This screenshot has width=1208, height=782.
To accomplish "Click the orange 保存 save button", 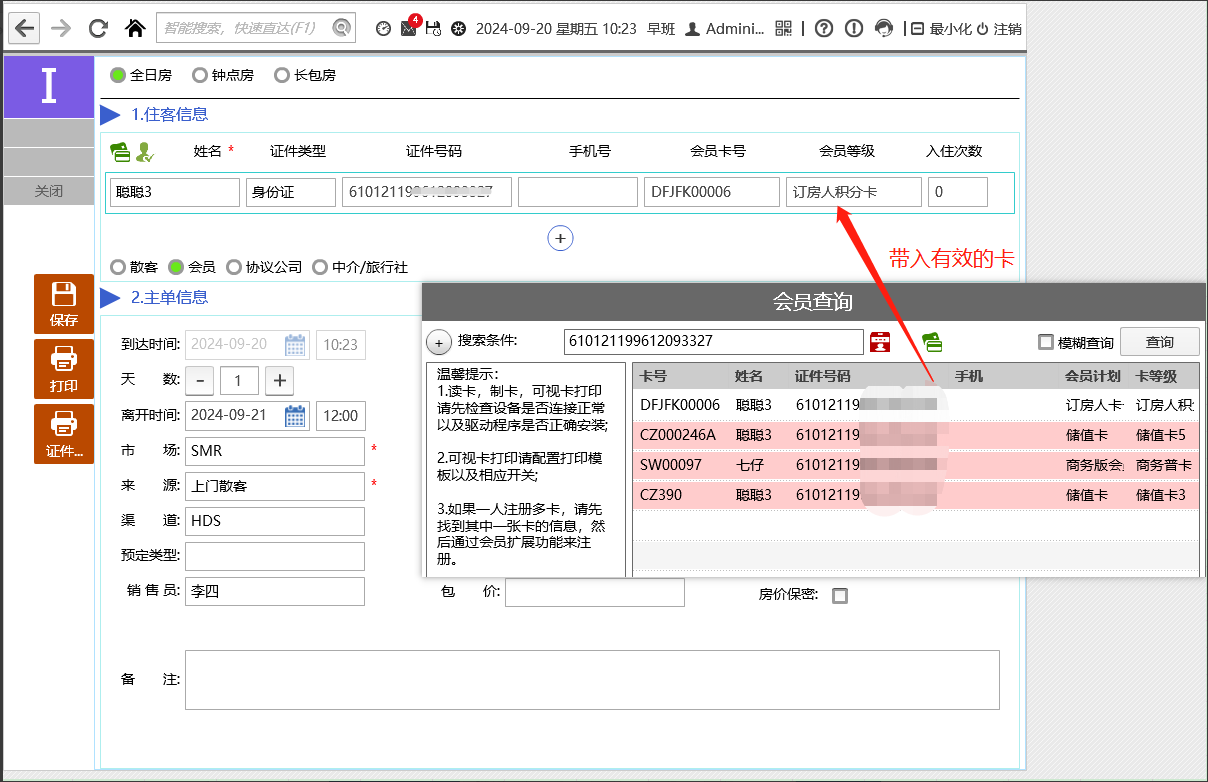I will pos(64,304).
